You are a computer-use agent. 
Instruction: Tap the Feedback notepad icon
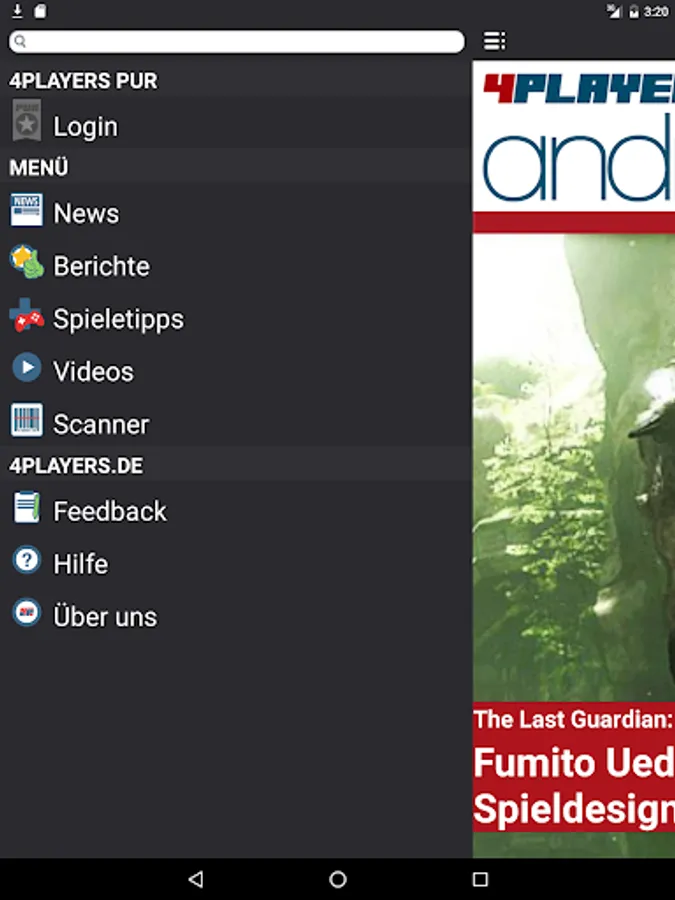(27, 507)
